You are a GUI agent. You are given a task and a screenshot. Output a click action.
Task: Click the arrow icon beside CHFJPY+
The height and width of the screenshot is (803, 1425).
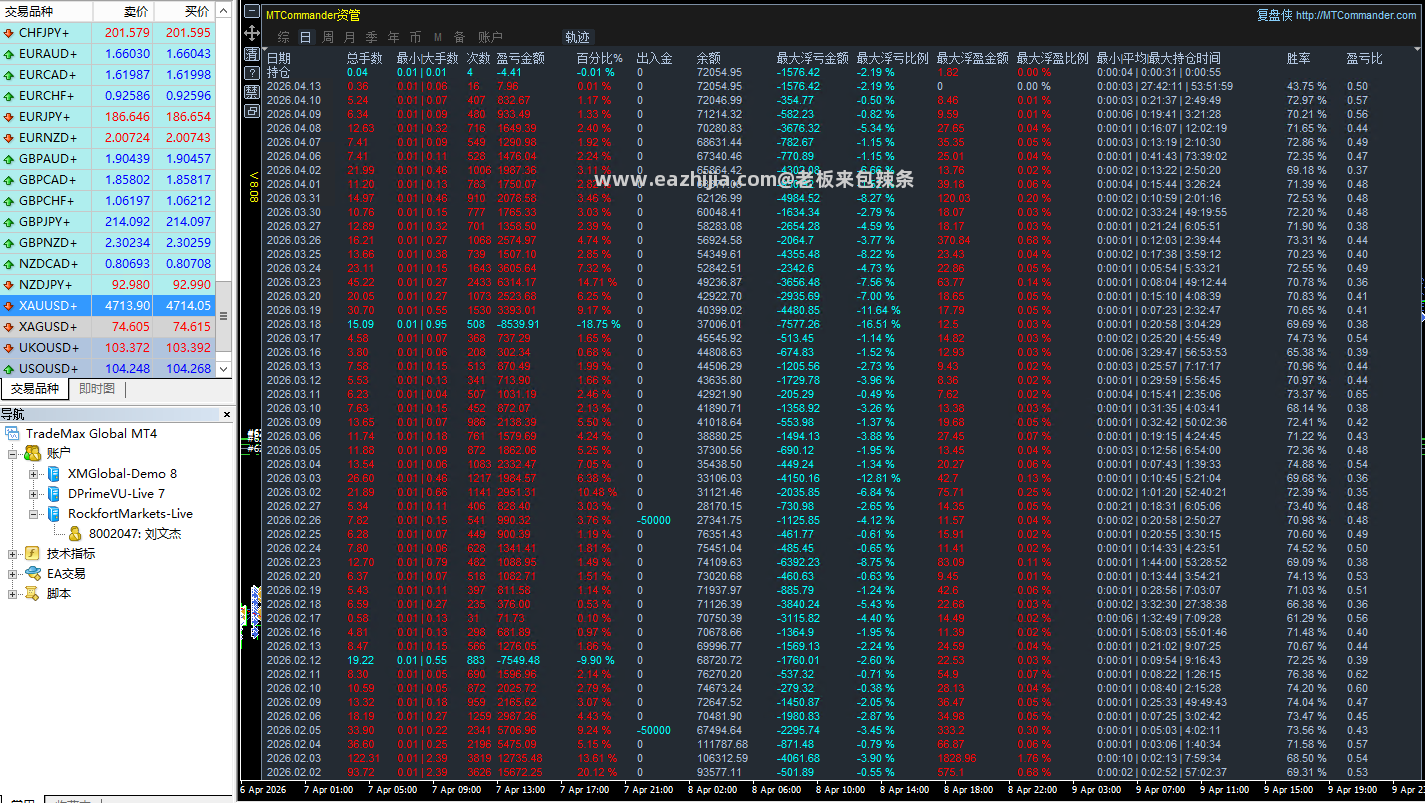point(9,33)
